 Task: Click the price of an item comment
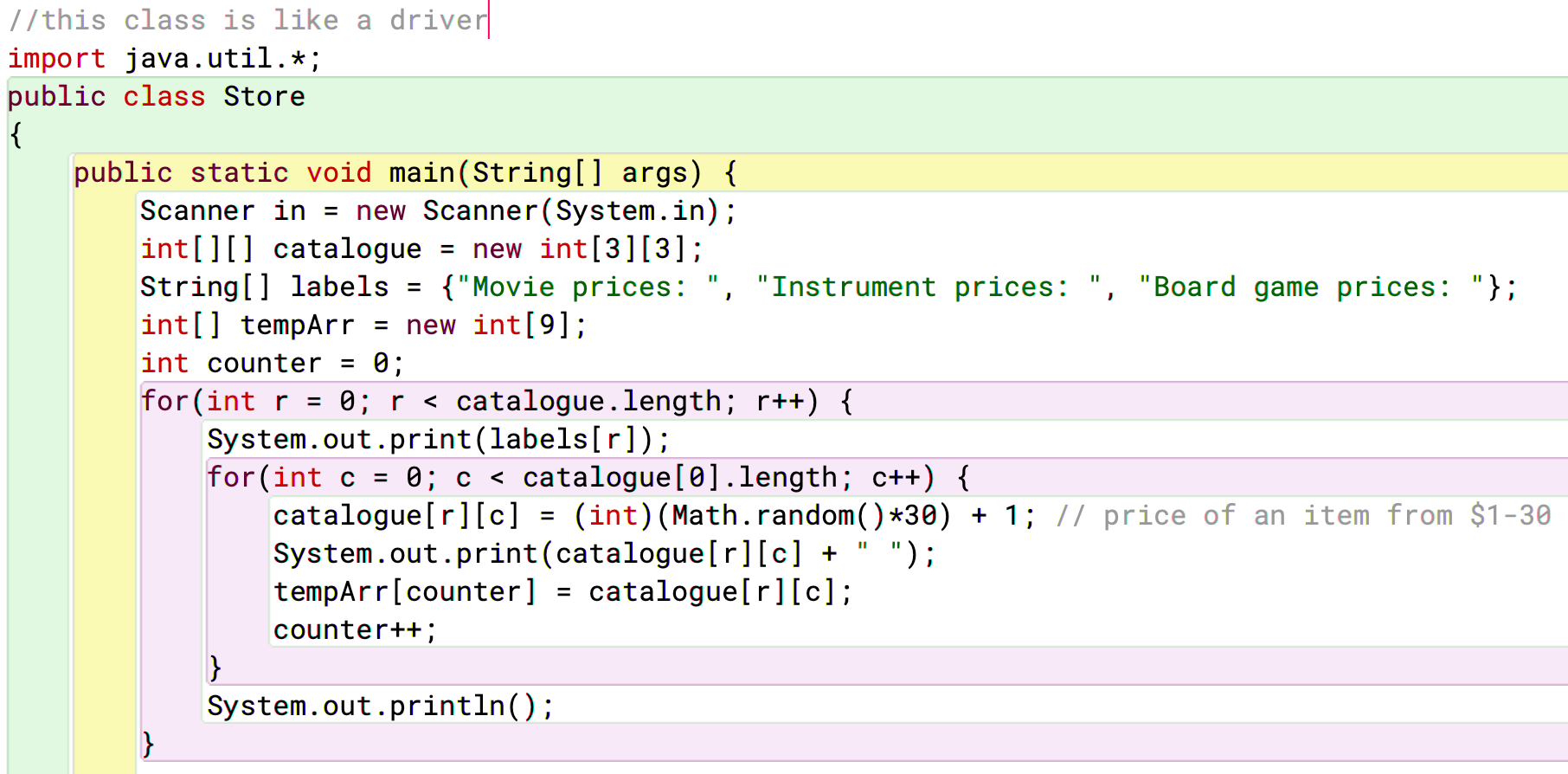(x=1303, y=516)
